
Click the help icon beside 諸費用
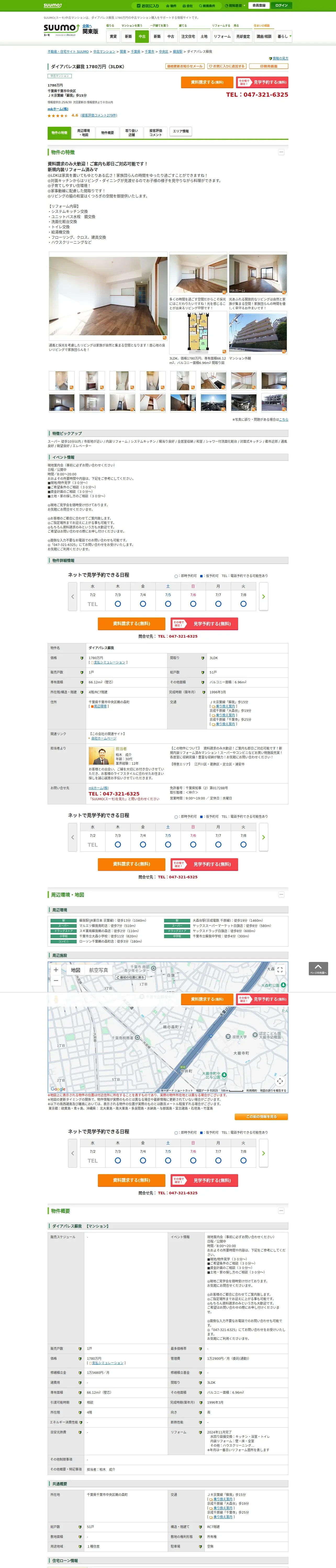click(x=80, y=1382)
